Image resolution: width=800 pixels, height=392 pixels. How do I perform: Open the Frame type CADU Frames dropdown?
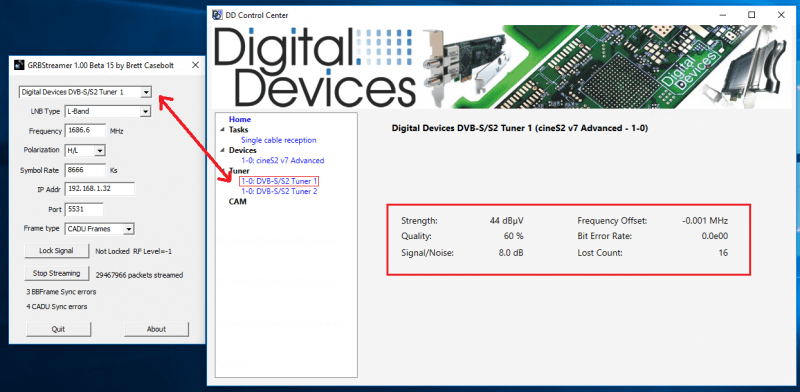[129, 229]
